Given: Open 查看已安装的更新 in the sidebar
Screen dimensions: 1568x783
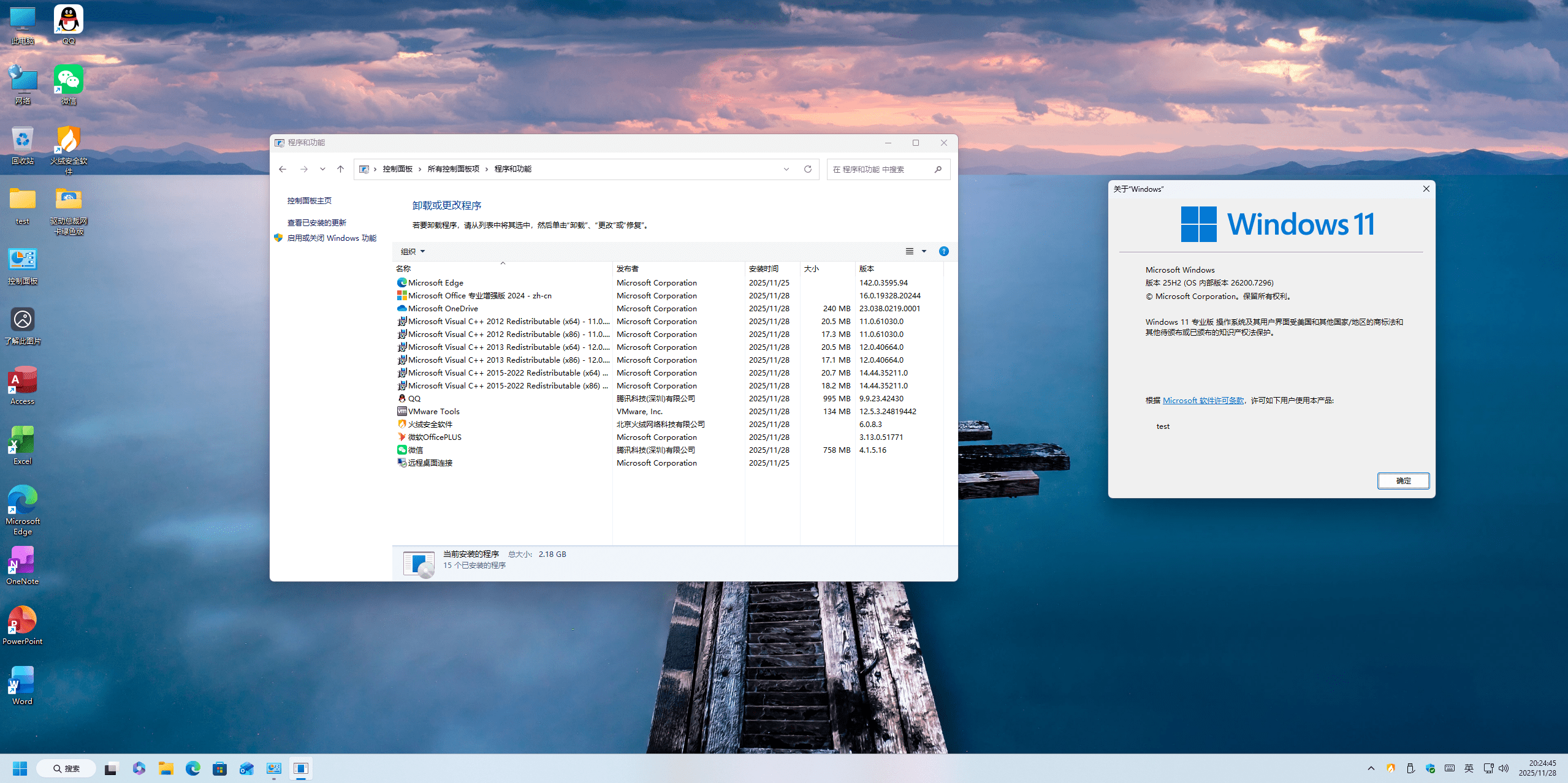Looking at the screenshot, I should point(317,222).
